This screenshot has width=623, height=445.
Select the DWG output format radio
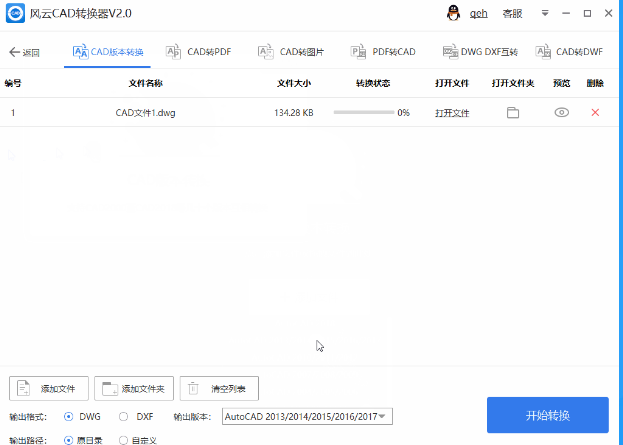point(69,416)
